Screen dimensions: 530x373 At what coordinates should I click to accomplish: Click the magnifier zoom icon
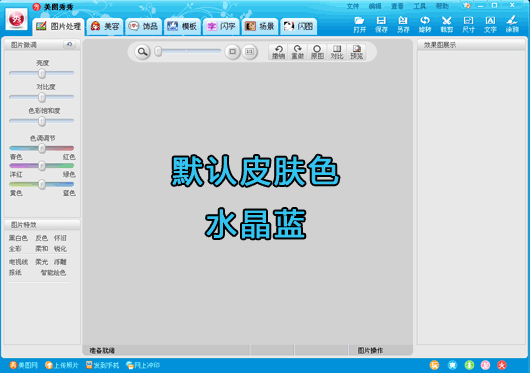[142, 52]
